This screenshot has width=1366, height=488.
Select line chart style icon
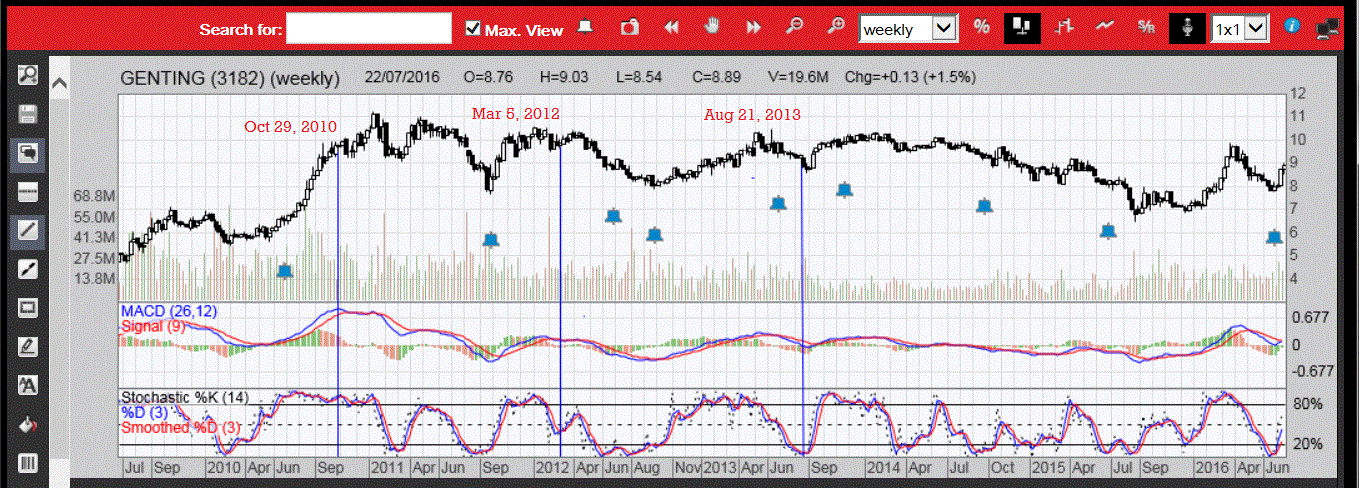pyautogui.click(x=1105, y=28)
